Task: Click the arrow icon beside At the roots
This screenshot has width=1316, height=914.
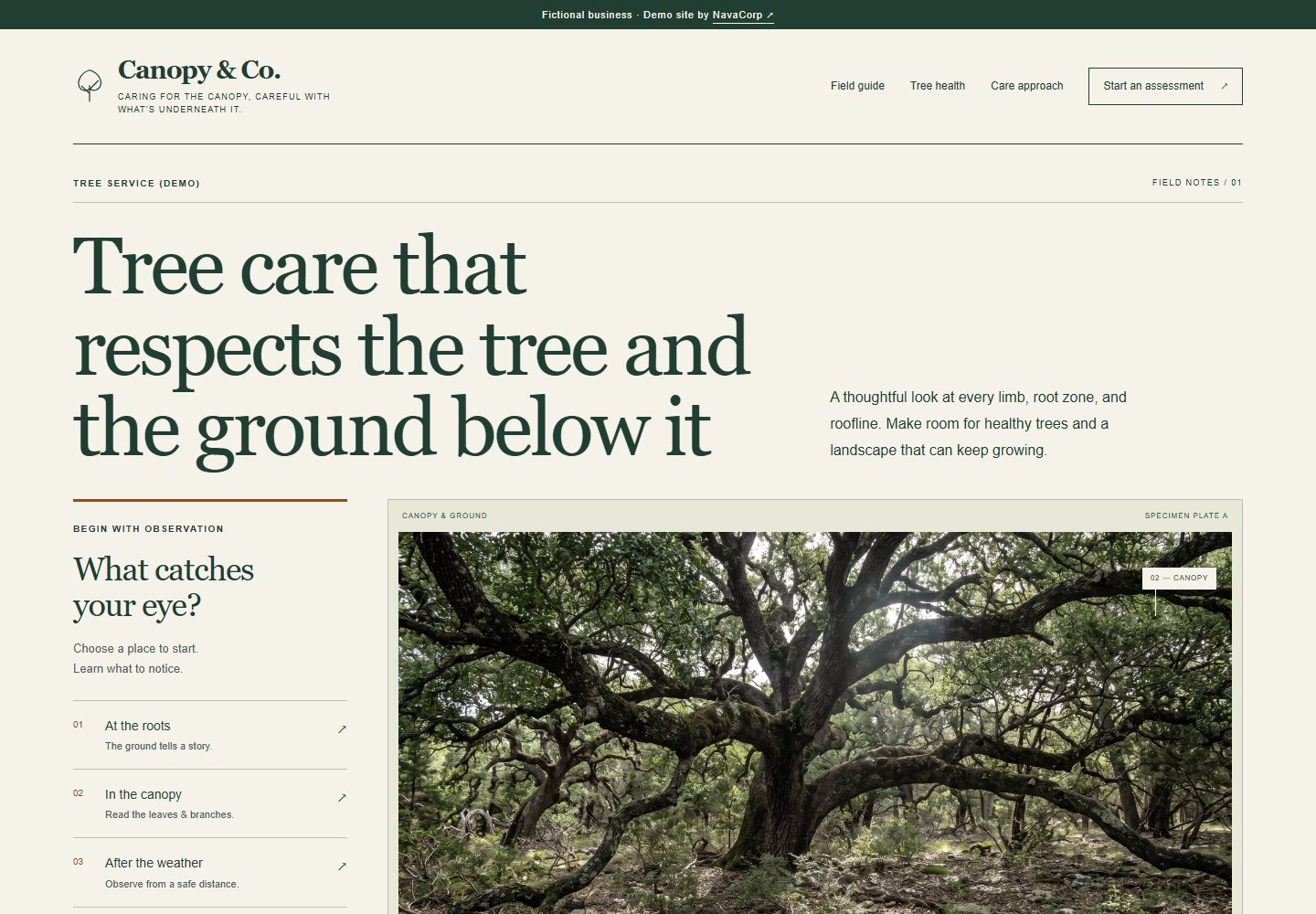Action: click(342, 729)
